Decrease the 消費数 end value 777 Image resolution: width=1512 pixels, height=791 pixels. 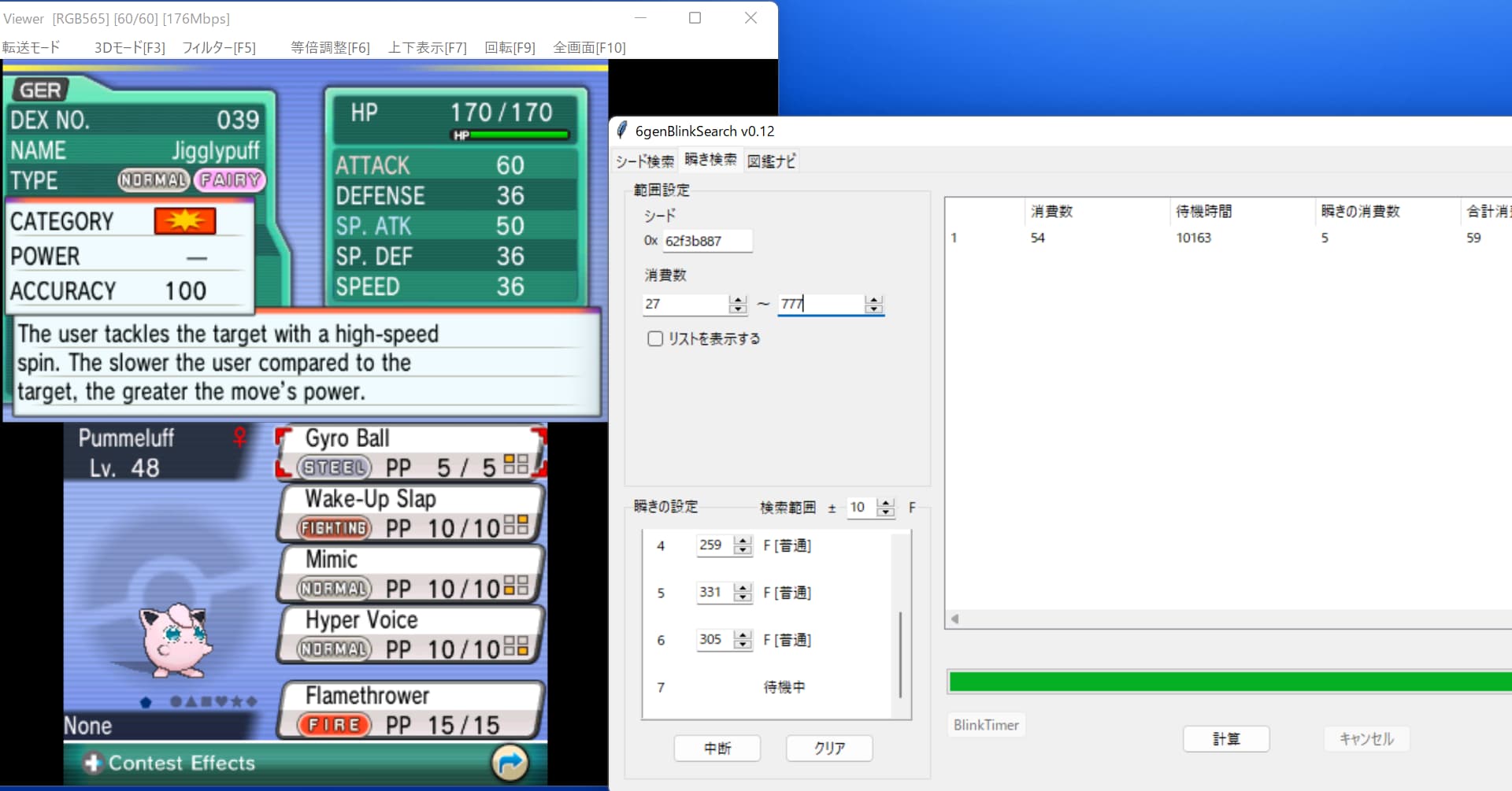[873, 309]
